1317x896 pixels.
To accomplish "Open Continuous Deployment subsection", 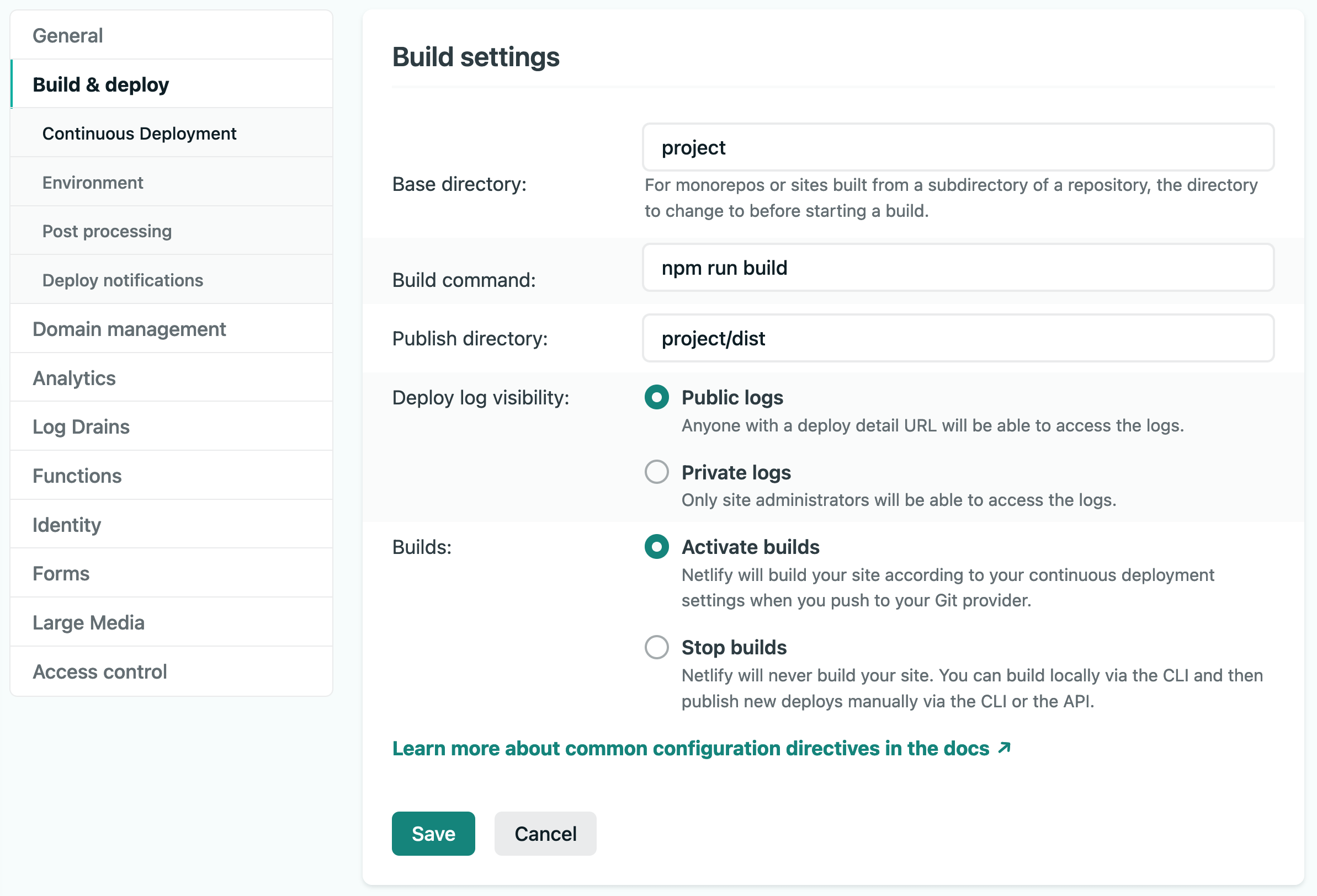I will [139, 134].
